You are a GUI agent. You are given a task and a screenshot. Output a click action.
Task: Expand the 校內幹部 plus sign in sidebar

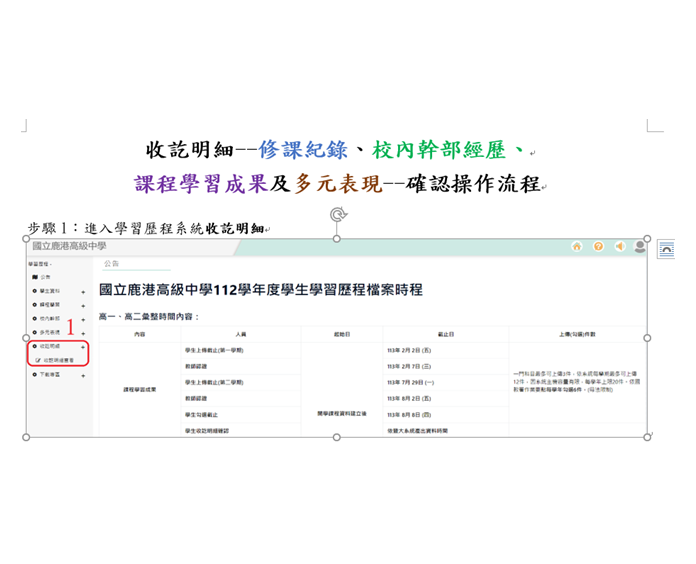click(83, 319)
